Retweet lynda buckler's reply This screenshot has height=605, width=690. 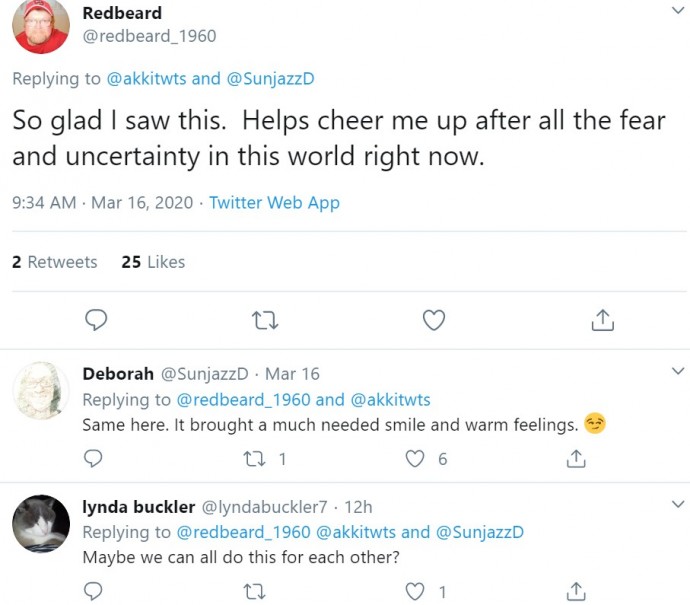[255, 592]
